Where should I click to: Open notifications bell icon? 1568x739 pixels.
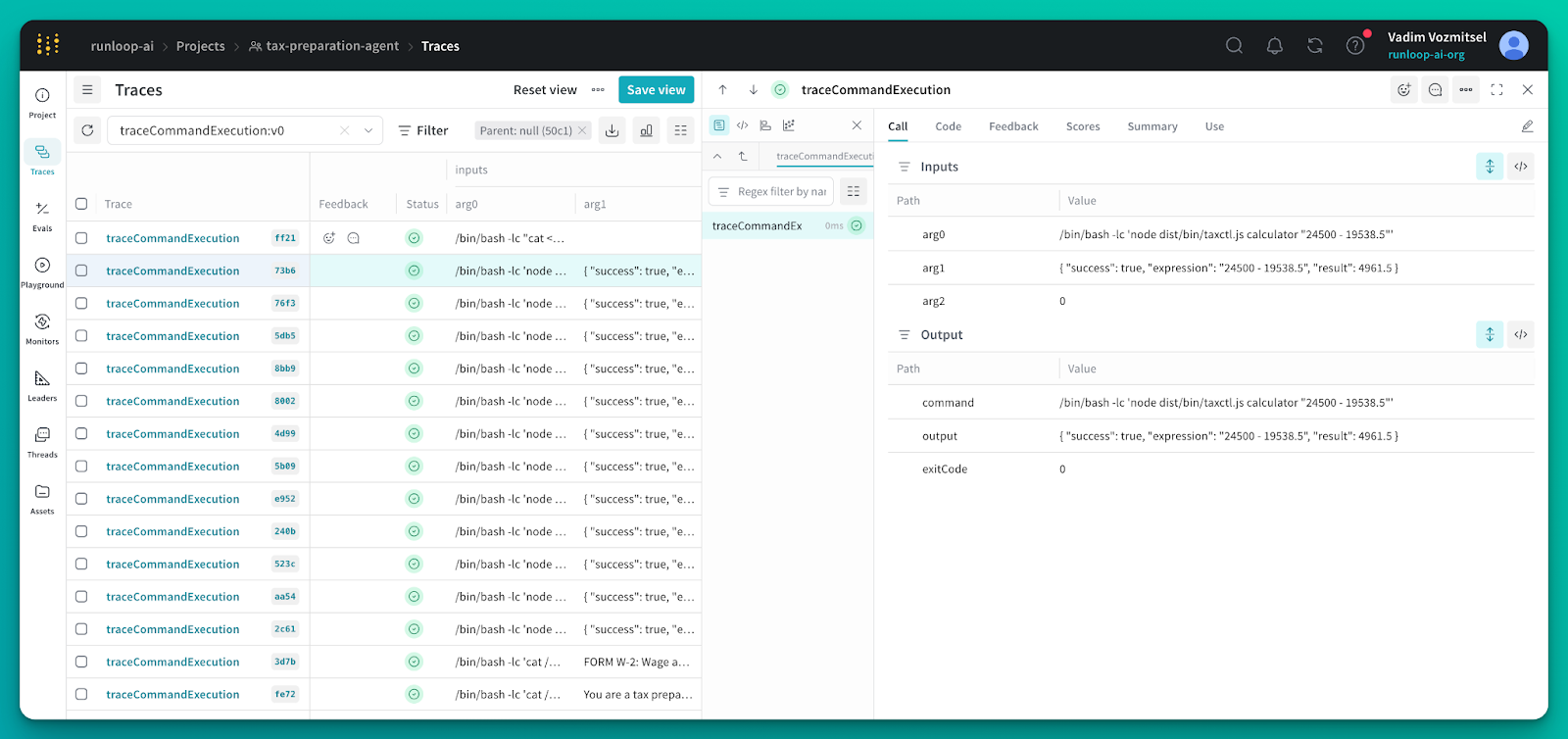coord(1275,45)
